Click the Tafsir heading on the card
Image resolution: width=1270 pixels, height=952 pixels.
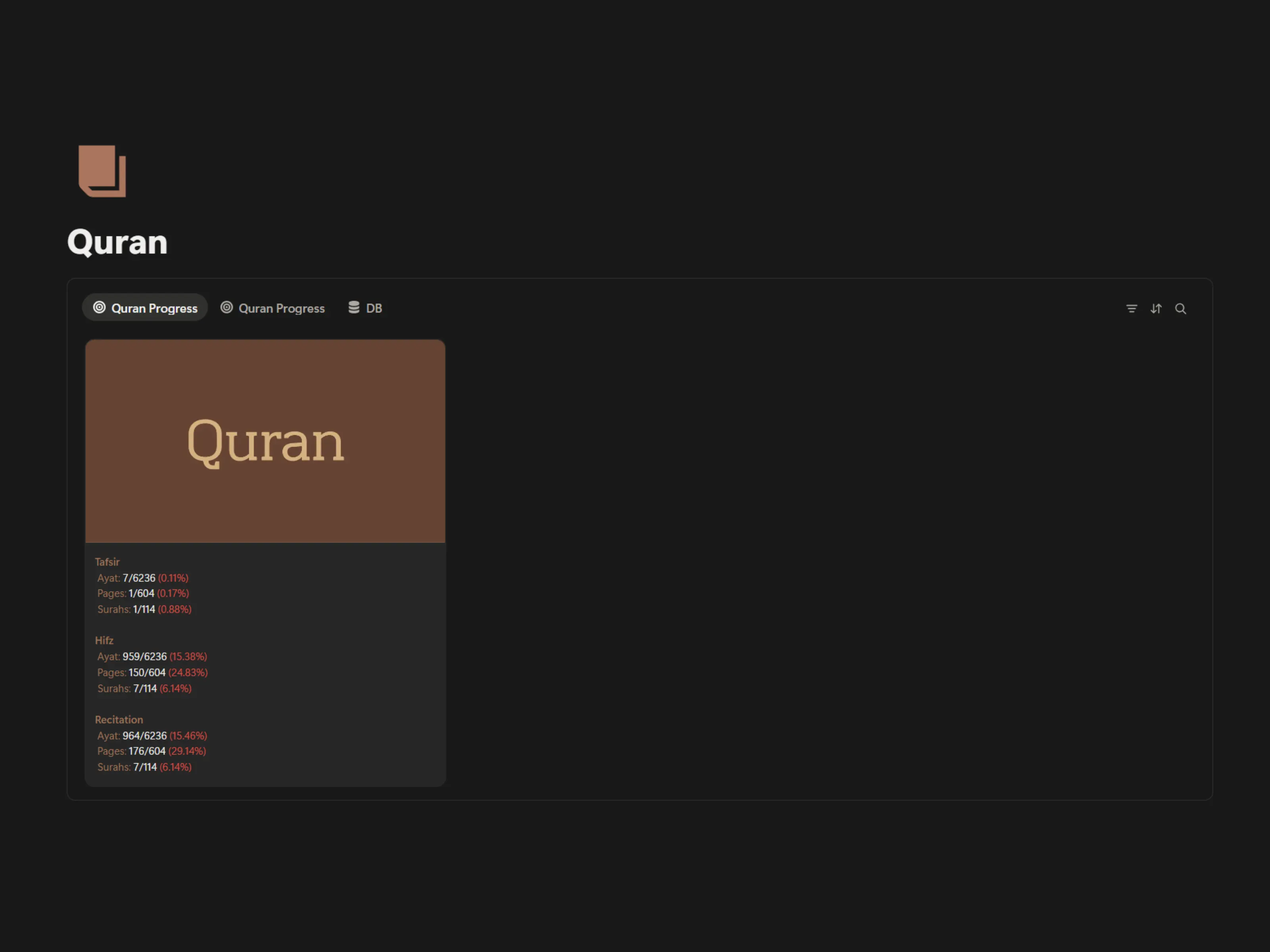[x=108, y=562]
